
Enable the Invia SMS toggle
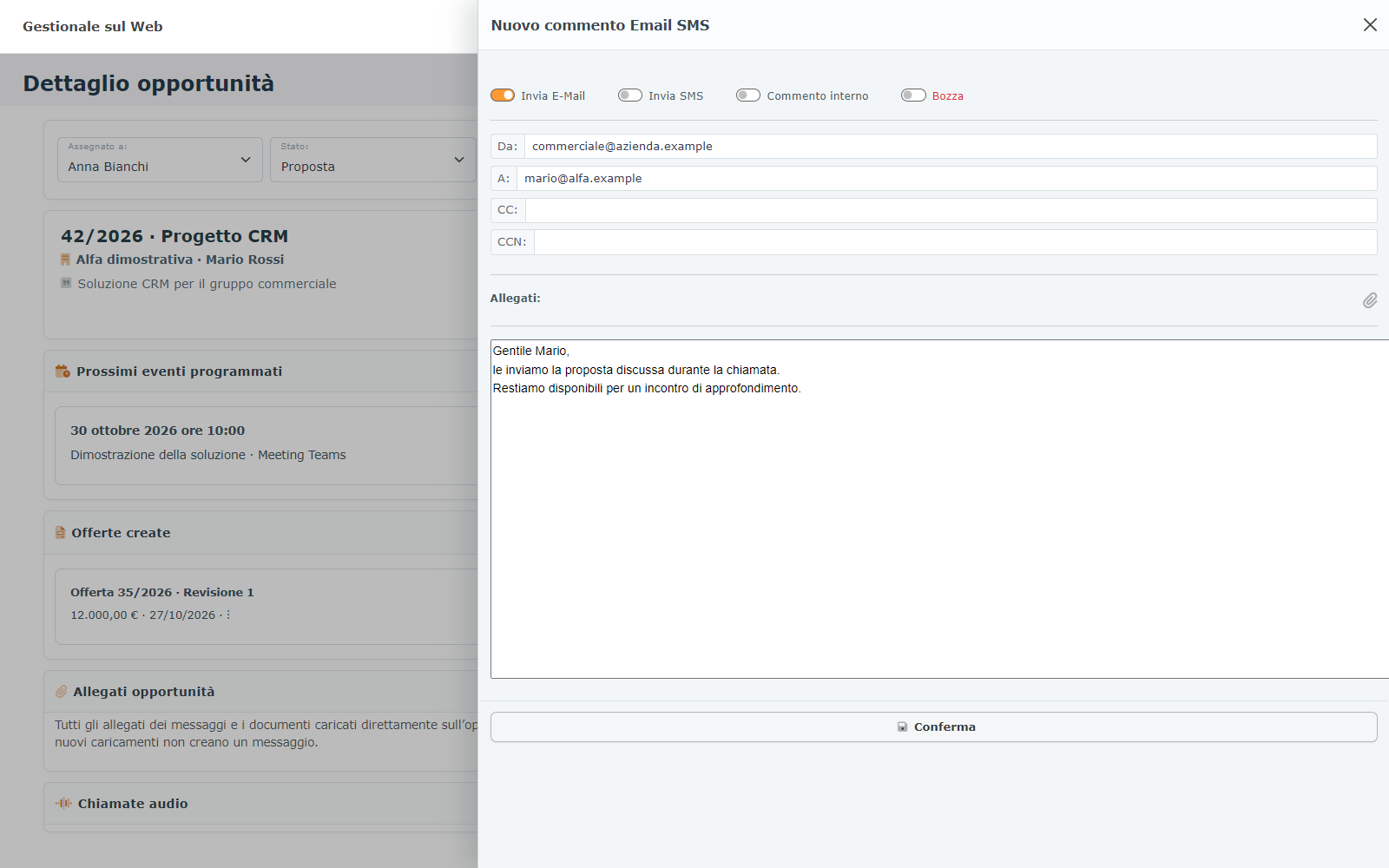[x=630, y=95]
